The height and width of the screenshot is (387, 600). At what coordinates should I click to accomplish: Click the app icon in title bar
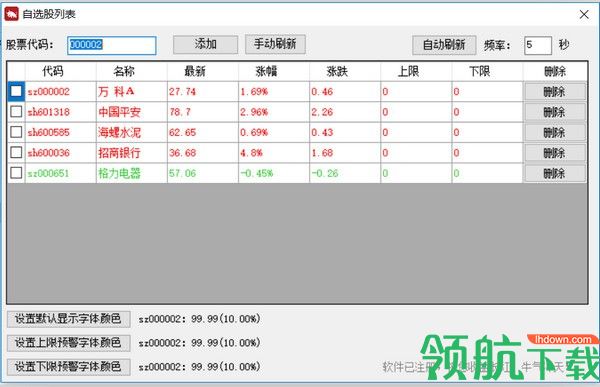click(x=11, y=15)
